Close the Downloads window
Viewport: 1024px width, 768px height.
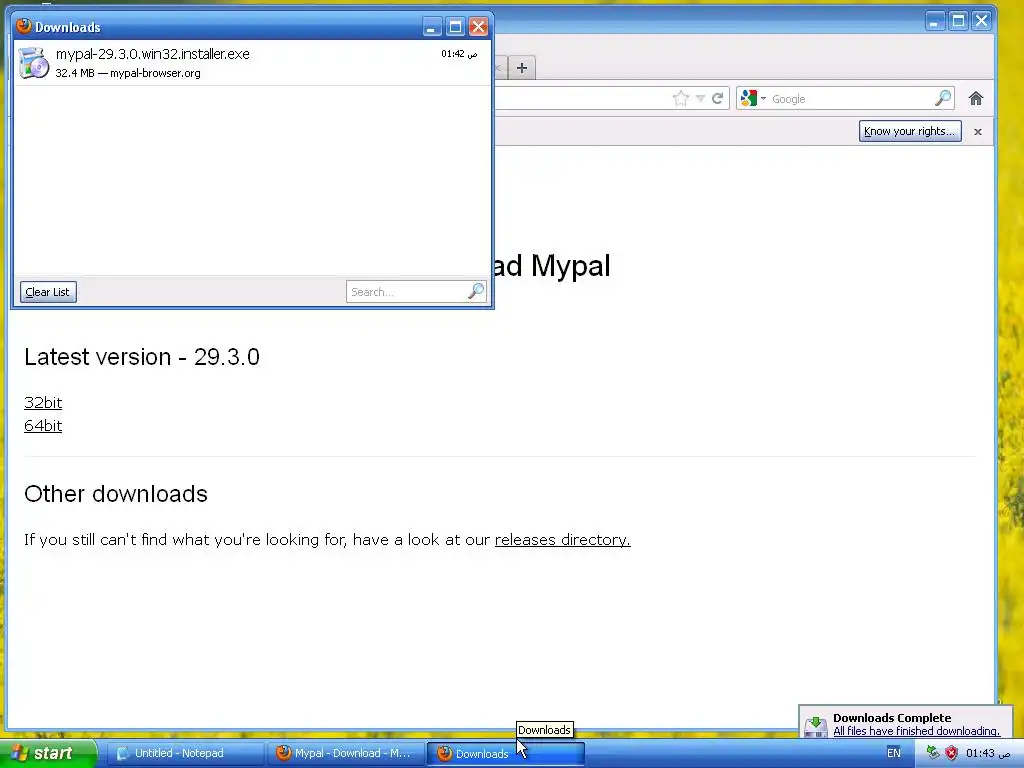pos(479,27)
